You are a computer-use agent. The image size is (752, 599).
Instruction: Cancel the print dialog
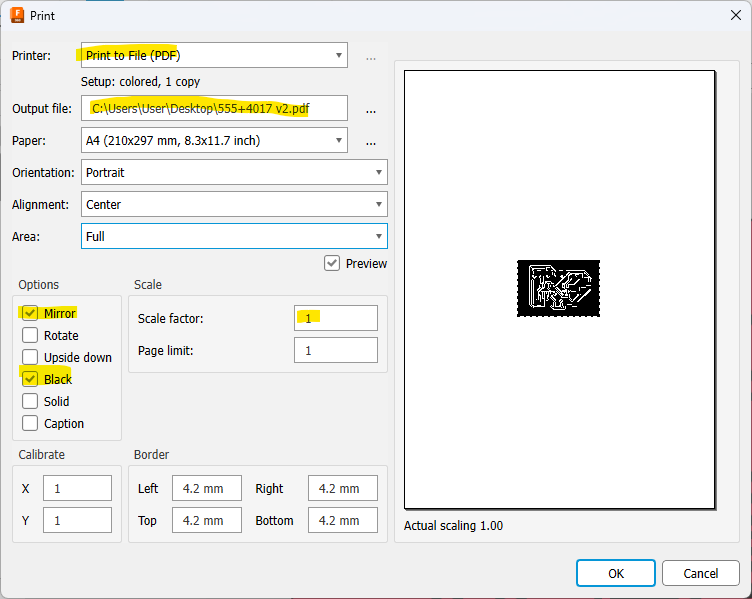pos(700,573)
